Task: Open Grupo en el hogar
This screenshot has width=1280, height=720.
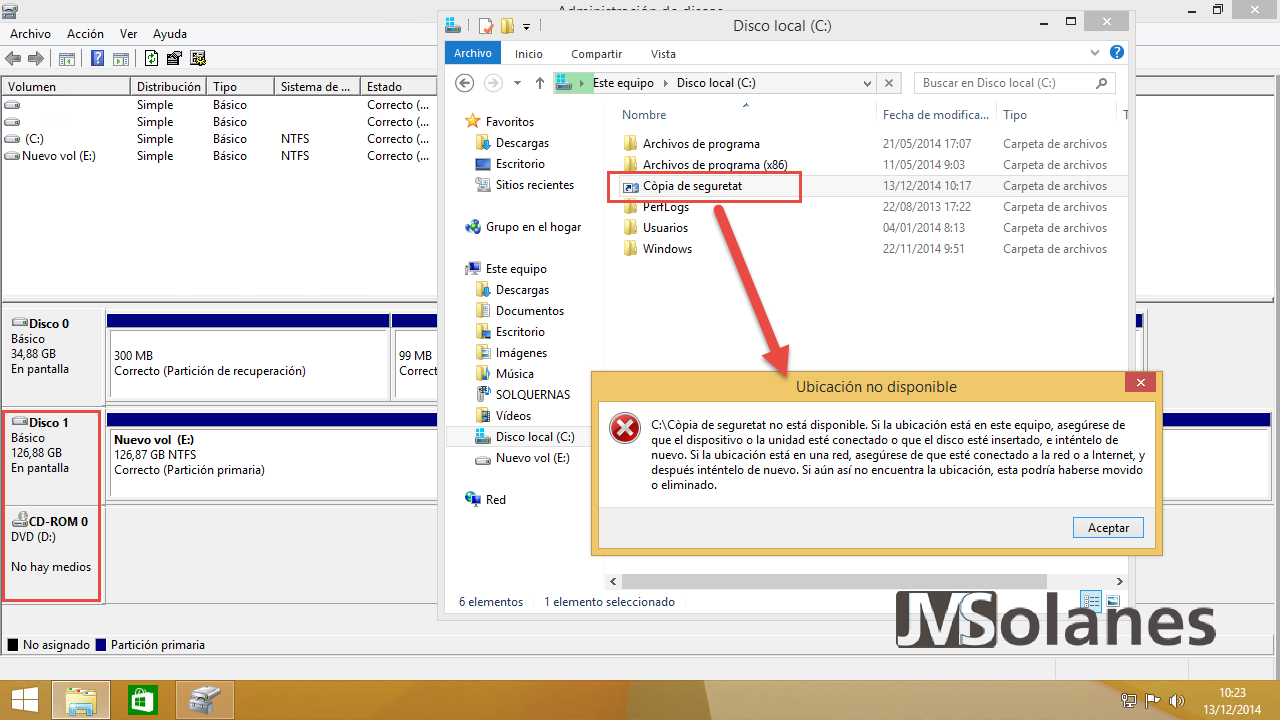Action: click(x=533, y=227)
